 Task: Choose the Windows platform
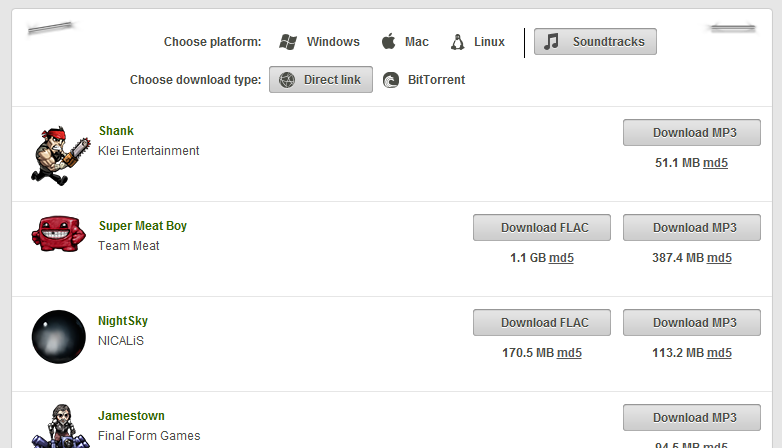(x=333, y=42)
